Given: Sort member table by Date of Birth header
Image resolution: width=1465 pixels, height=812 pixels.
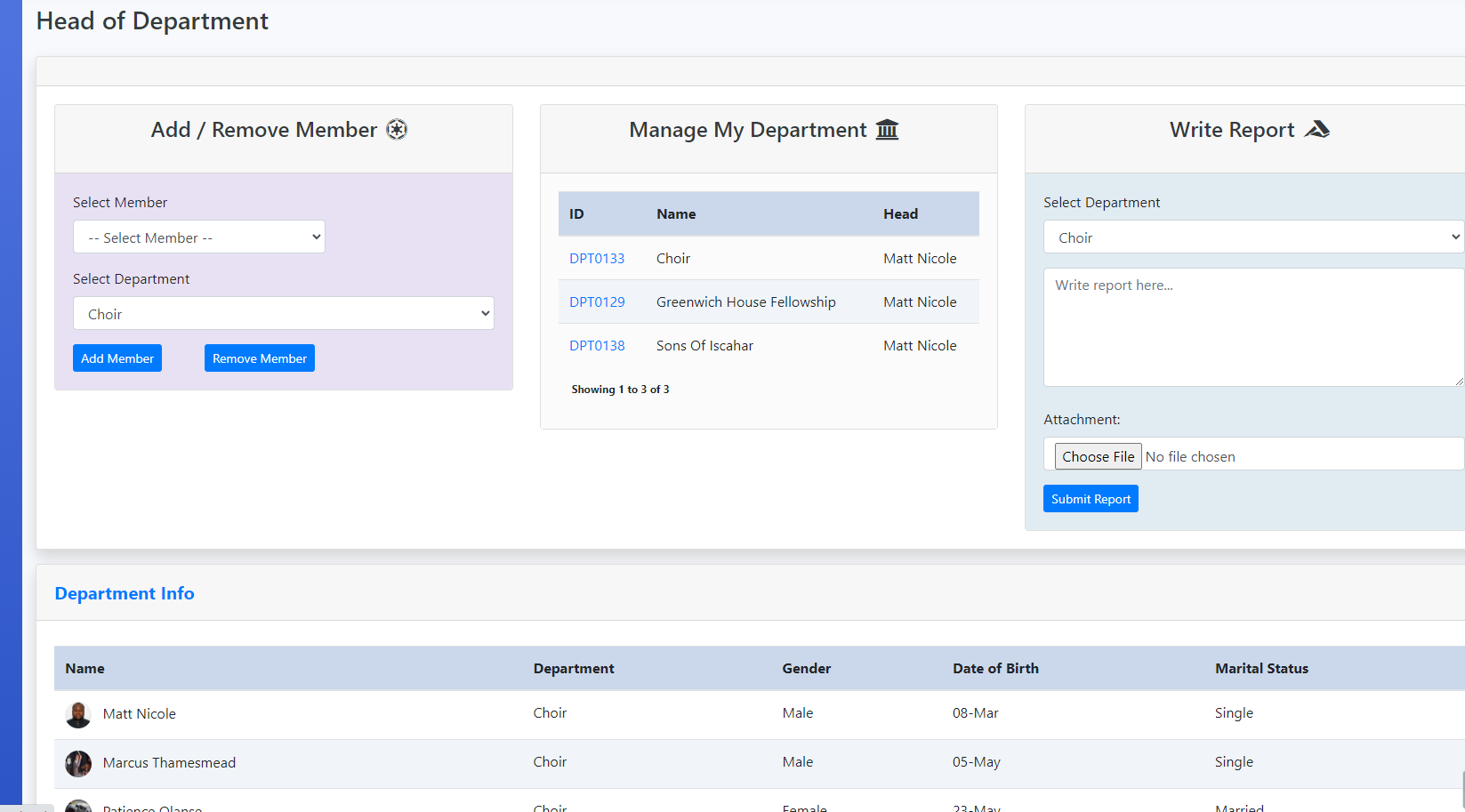Looking at the screenshot, I should point(995,669).
